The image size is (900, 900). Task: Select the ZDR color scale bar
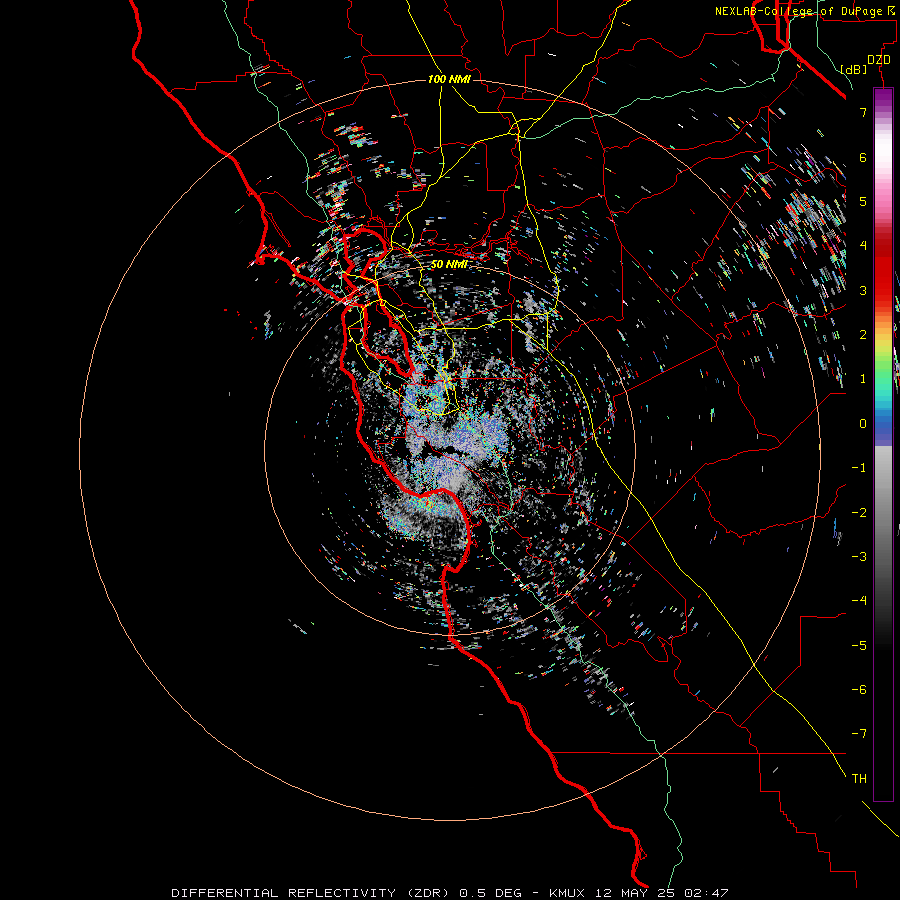coord(883,444)
